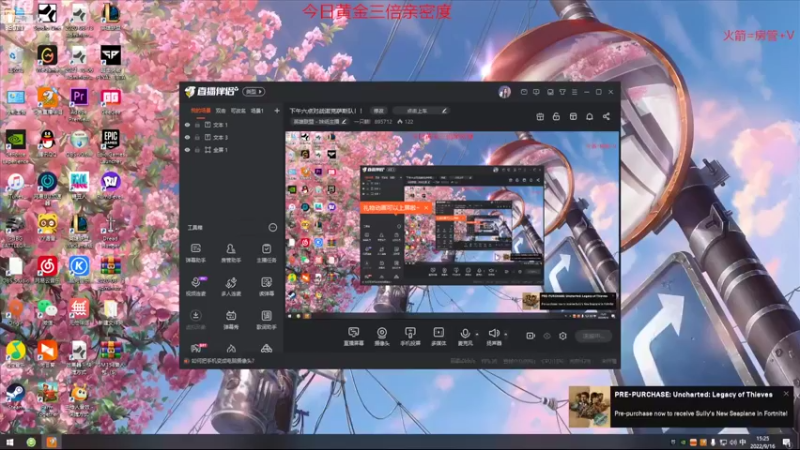800x450 pixels.
Task: Click the start streaming button at bottom right
Action: tap(593, 336)
